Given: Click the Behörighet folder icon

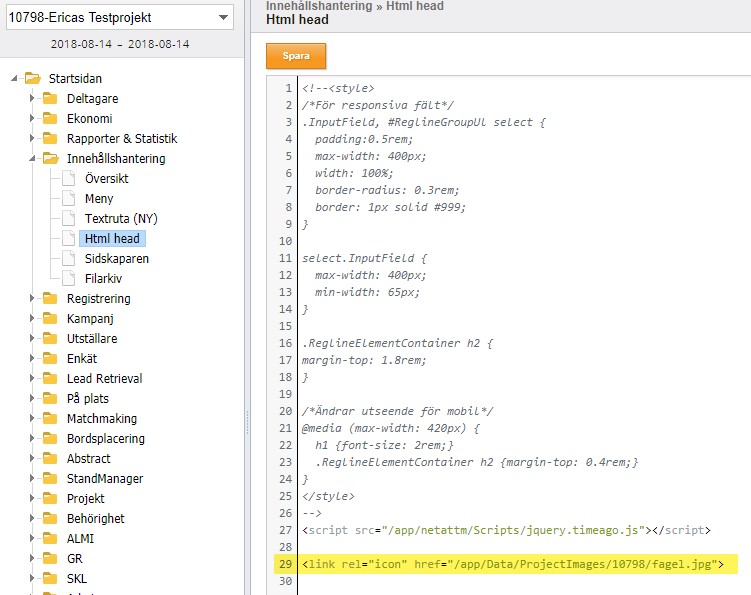Looking at the screenshot, I should [50, 518].
